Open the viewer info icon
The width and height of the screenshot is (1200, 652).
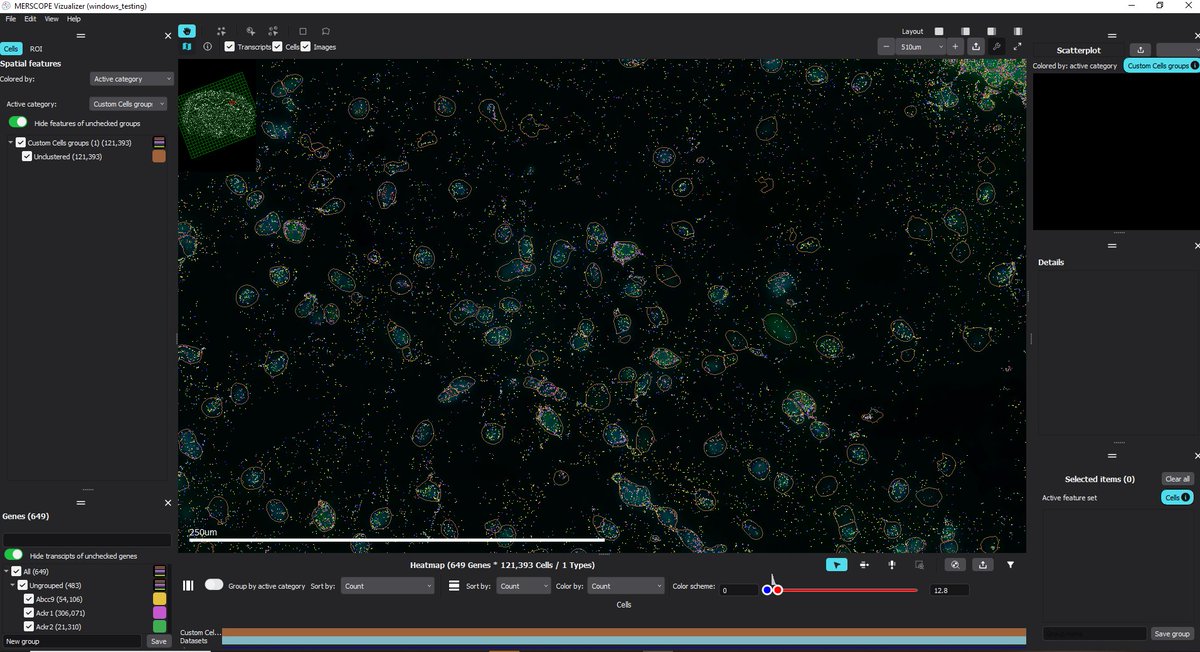coord(207,47)
